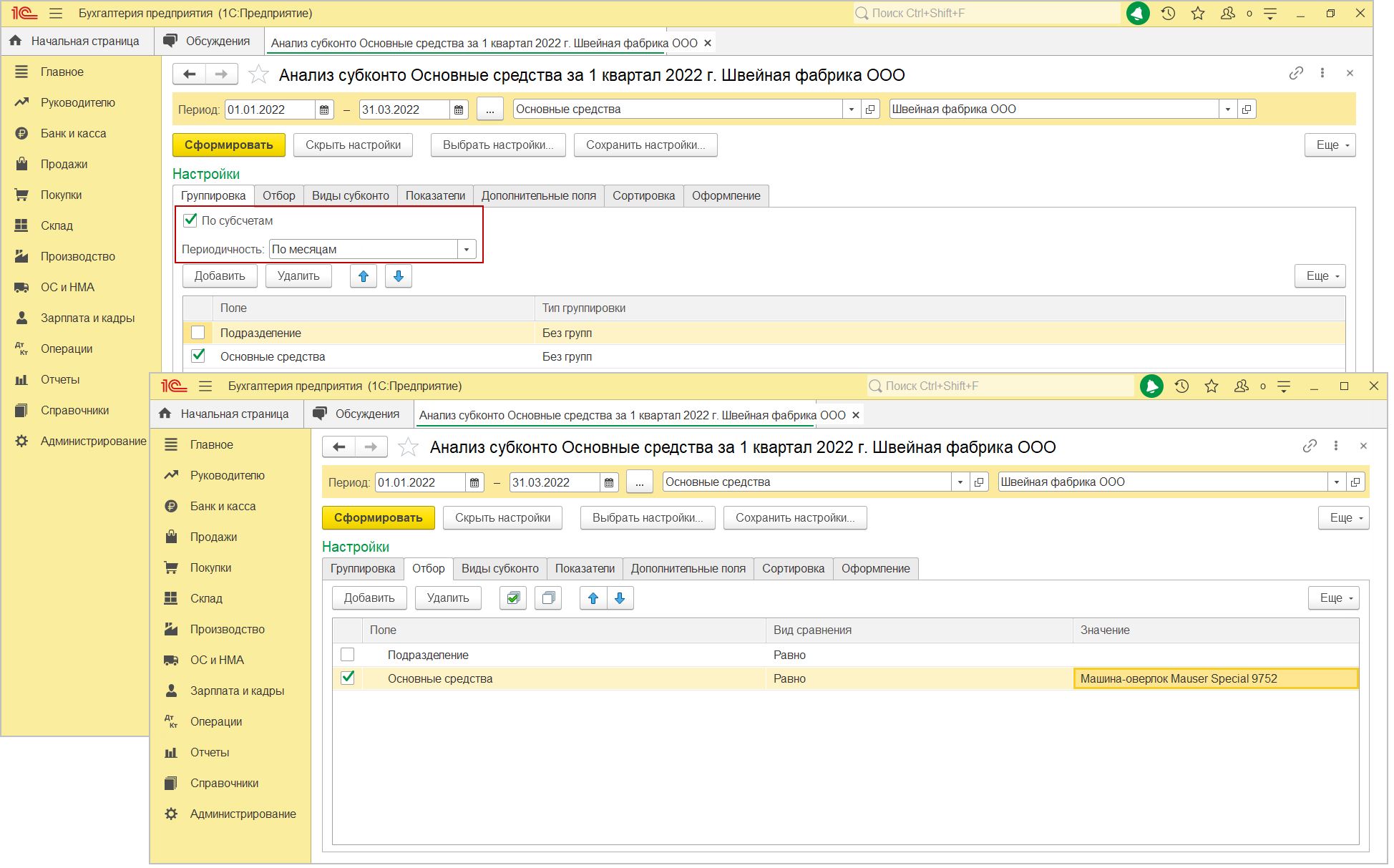Uncheck all filter rows icon in front window
1394x868 pixels.
coord(548,598)
